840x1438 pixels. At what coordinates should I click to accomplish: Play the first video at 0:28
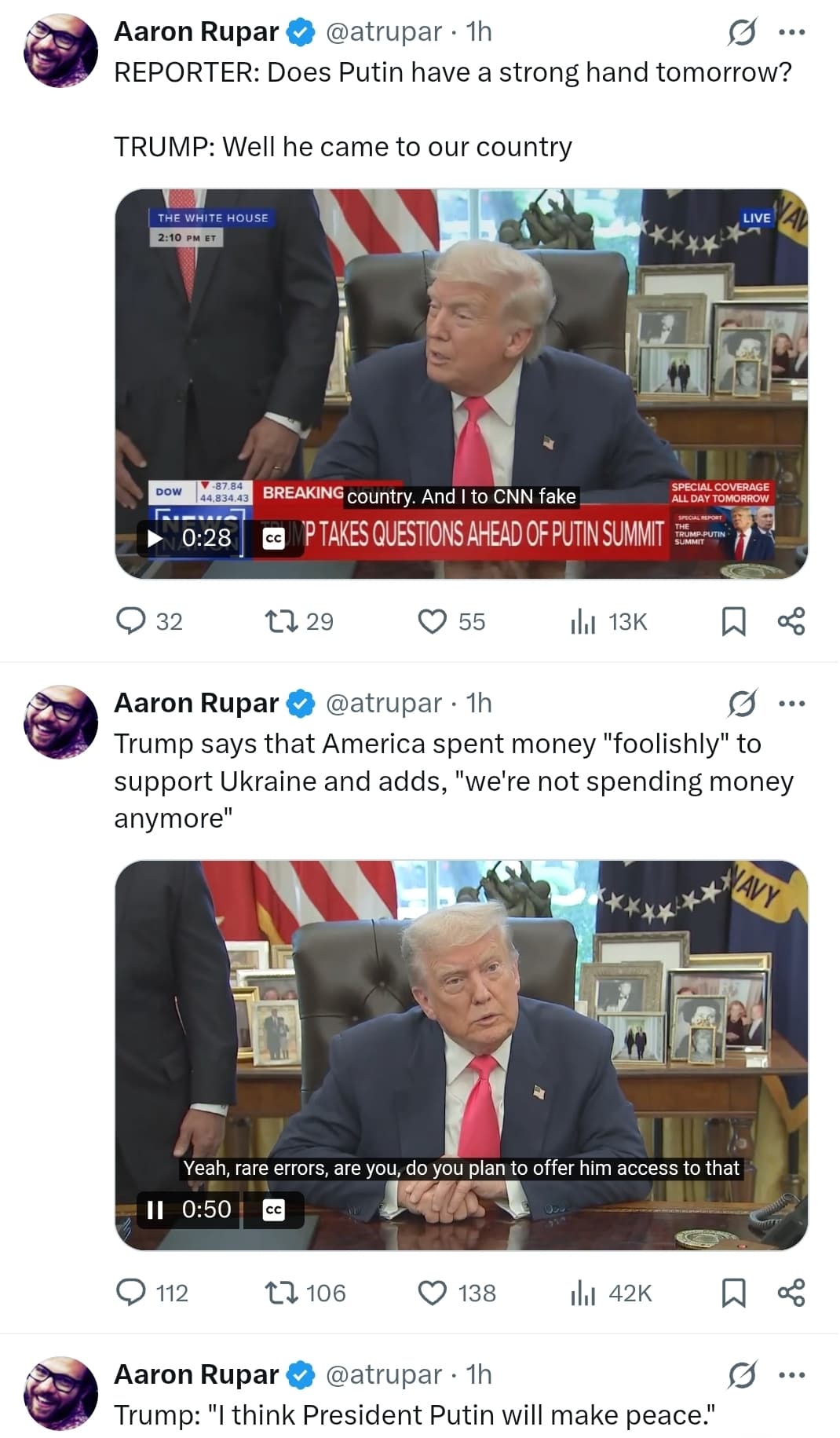point(155,538)
